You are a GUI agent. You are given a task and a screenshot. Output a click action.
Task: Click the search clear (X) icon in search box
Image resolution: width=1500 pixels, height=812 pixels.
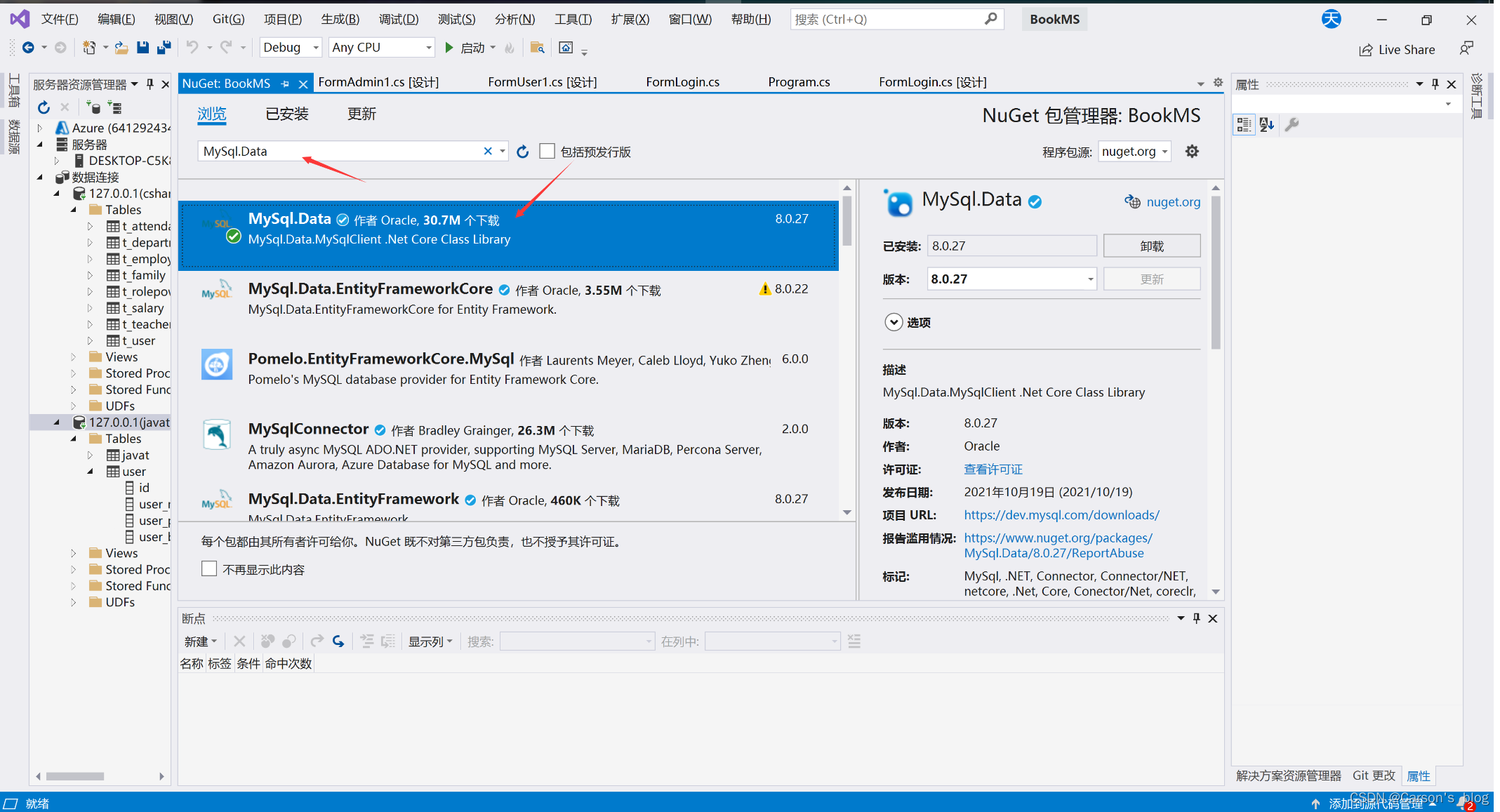[x=486, y=152]
